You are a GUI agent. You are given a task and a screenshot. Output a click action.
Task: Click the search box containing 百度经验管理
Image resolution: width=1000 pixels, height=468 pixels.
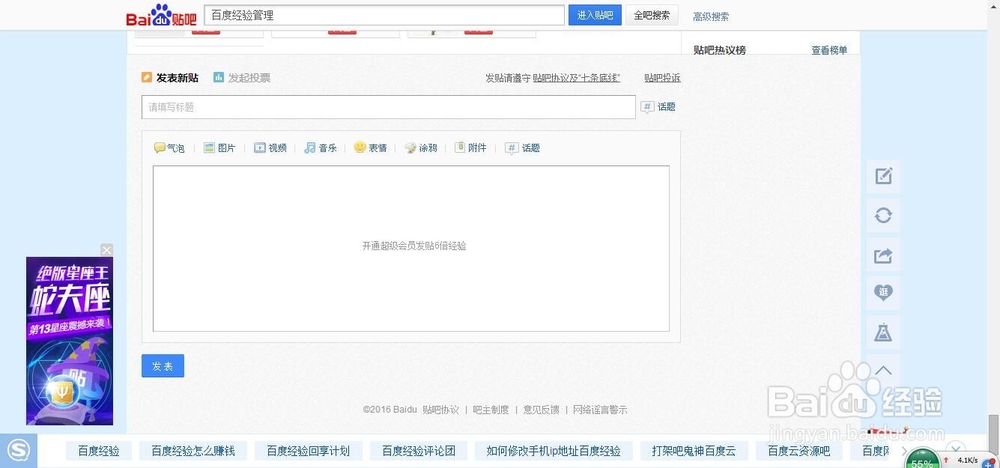(384, 15)
